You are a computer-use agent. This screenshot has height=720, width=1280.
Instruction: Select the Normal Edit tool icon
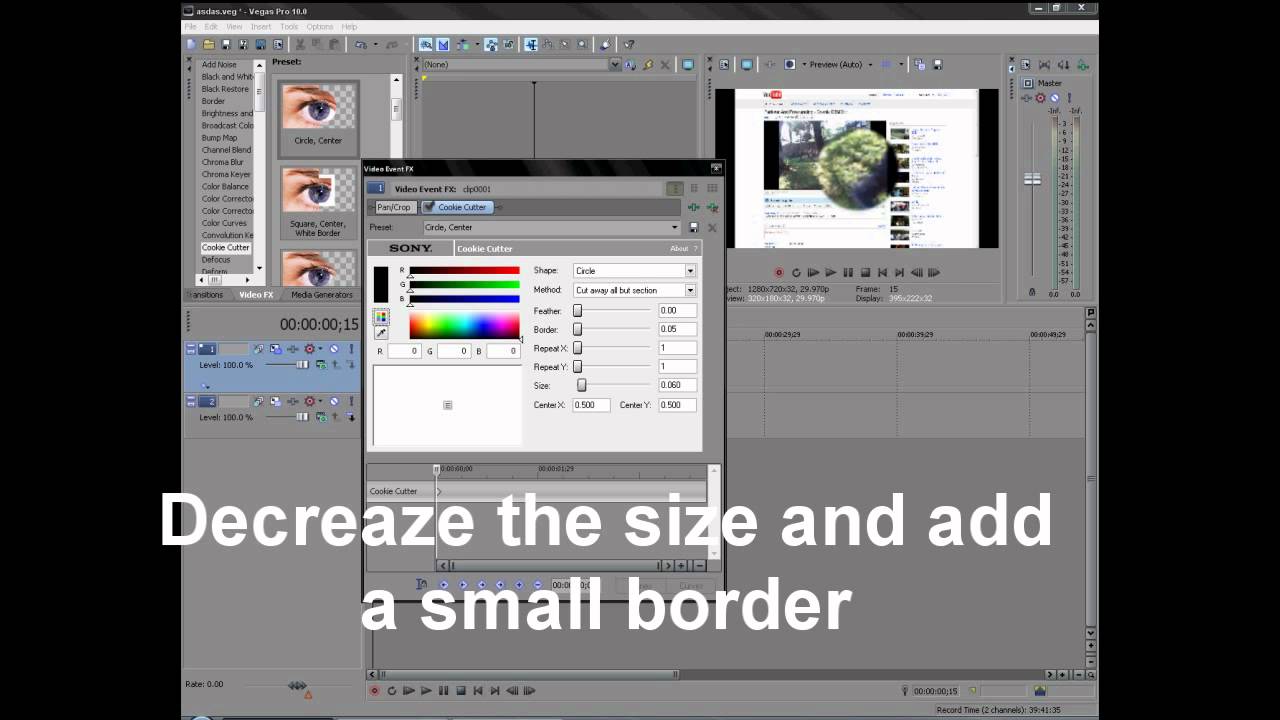click(x=530, y=45)
